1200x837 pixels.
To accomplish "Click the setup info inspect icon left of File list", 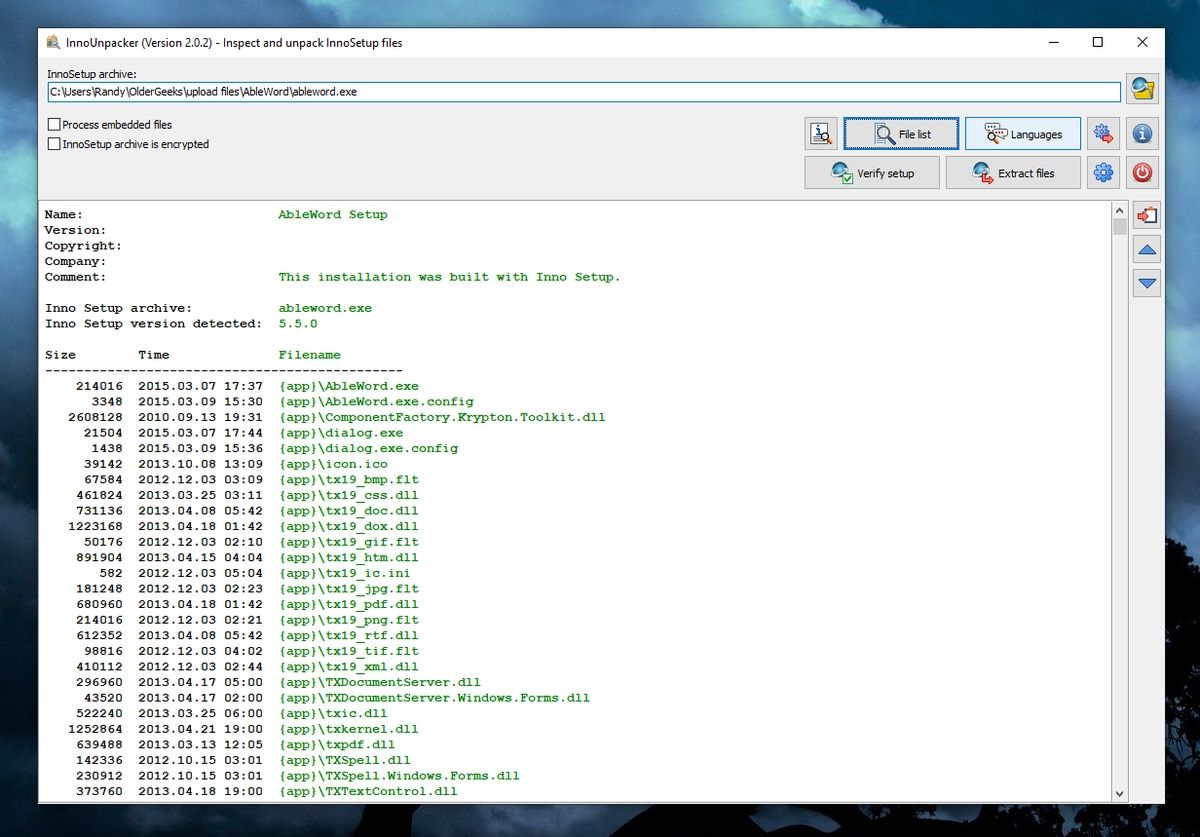I will click(x=821, y=134).
